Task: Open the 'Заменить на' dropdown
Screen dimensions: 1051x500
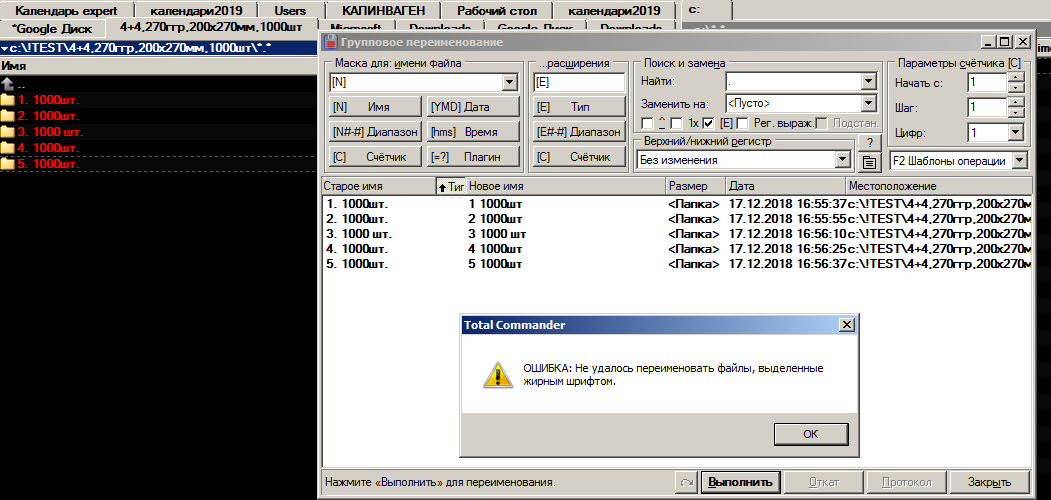Action: 869,104
